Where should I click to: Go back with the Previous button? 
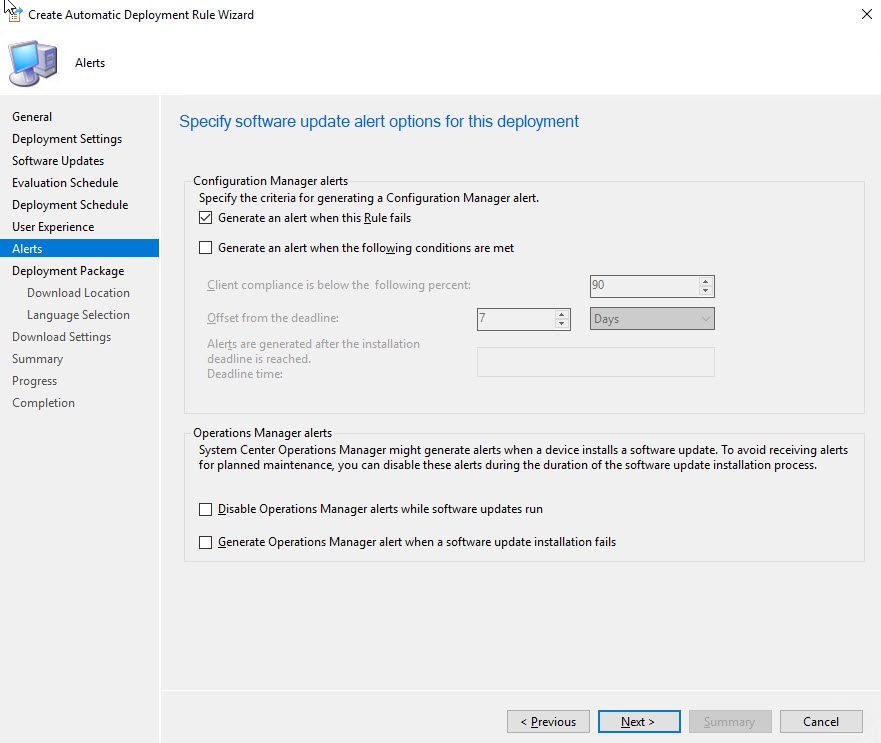(547, 722)
